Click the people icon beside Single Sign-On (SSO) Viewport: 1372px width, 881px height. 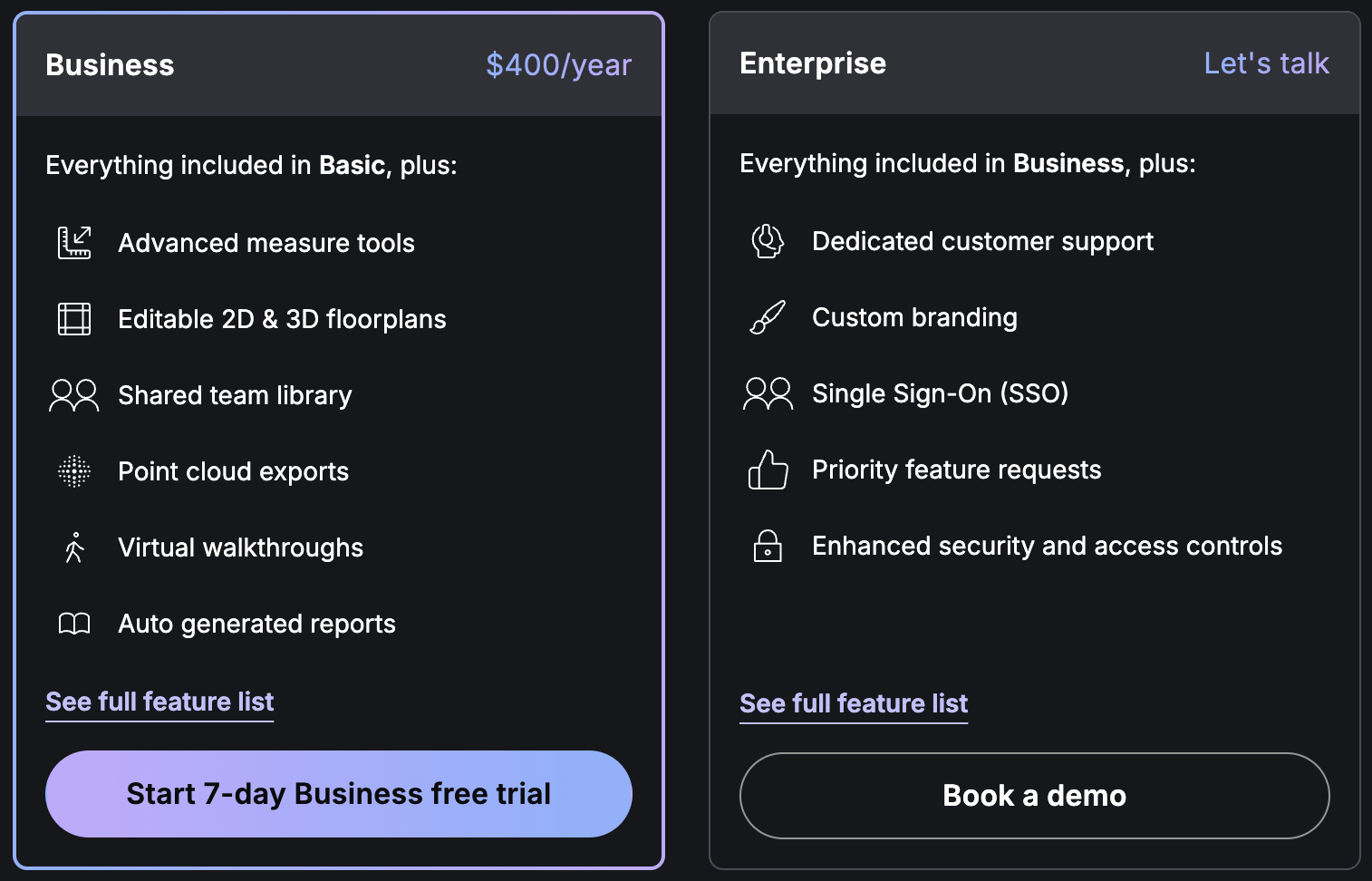(768, 393)
